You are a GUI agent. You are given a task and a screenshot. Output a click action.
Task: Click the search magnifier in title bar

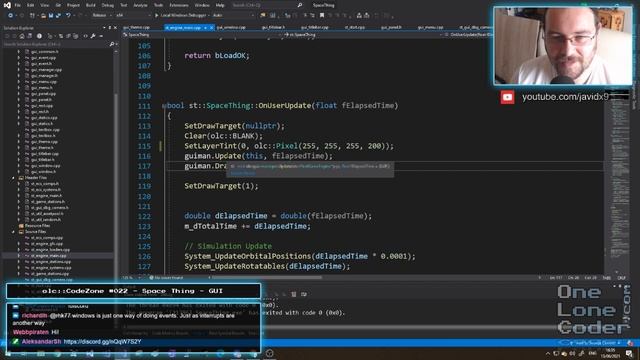[300, 5]
